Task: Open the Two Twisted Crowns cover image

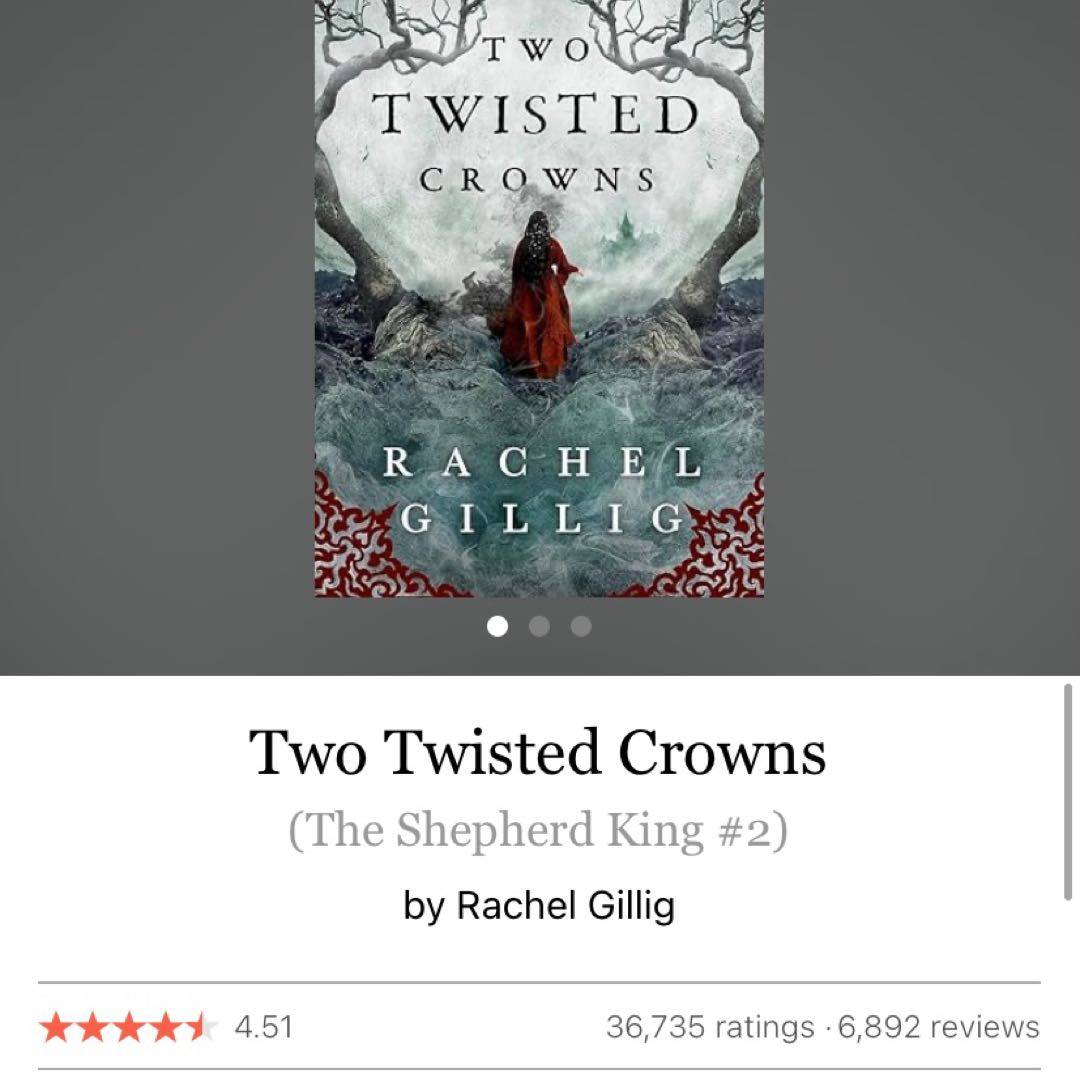Action: click(x=539, y=298)
